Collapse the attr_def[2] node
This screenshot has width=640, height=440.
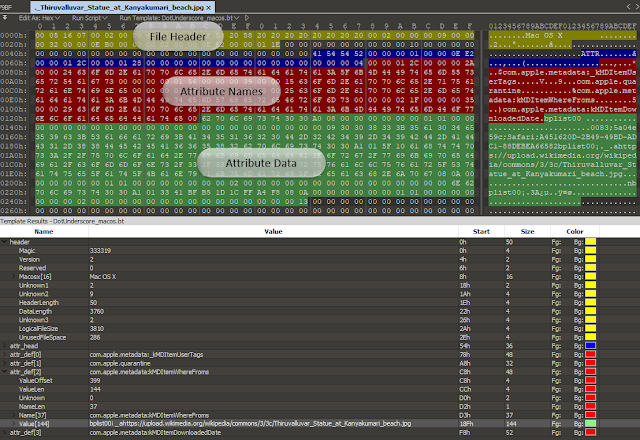tap(4, 372)
